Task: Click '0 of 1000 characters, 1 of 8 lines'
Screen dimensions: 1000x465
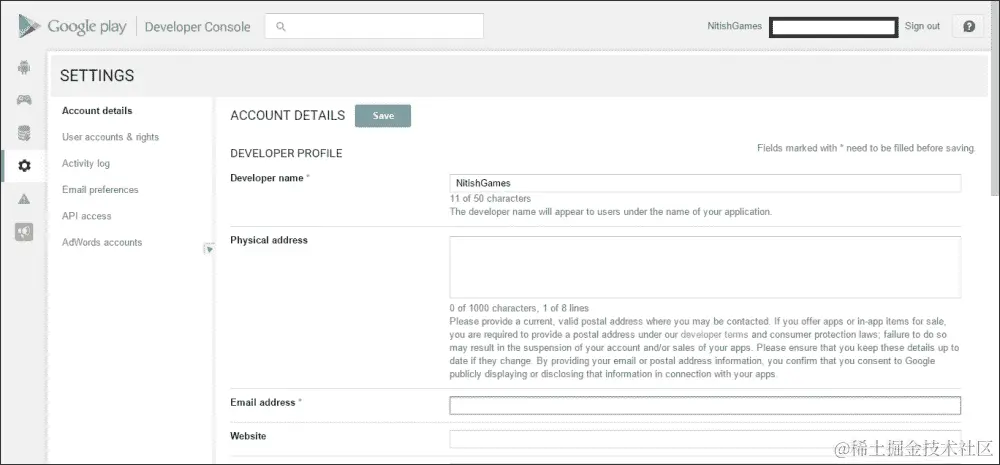Action: [x=519, y=308]
